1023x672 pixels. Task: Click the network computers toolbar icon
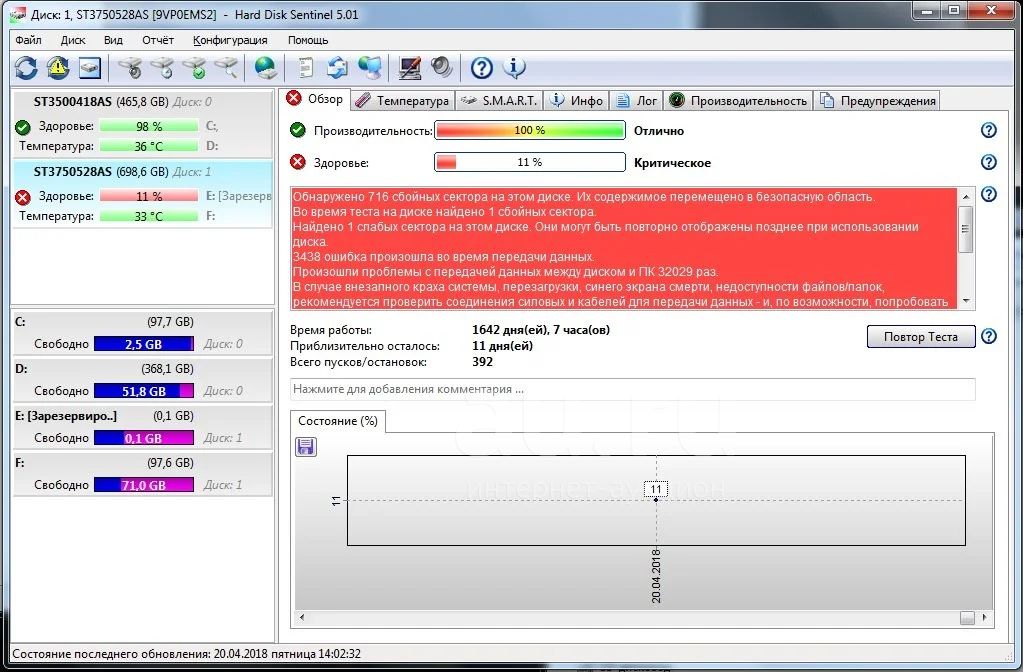370,68
